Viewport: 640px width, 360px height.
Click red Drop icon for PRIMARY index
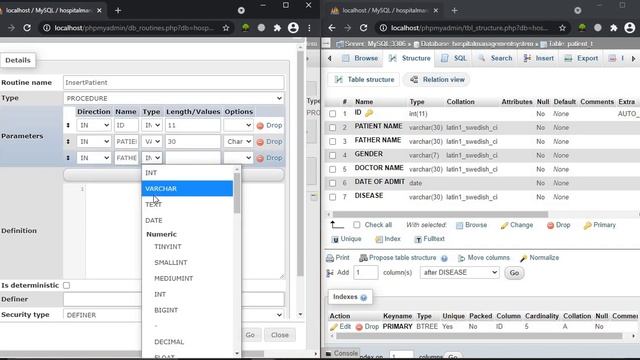click(x=359, y=327)
